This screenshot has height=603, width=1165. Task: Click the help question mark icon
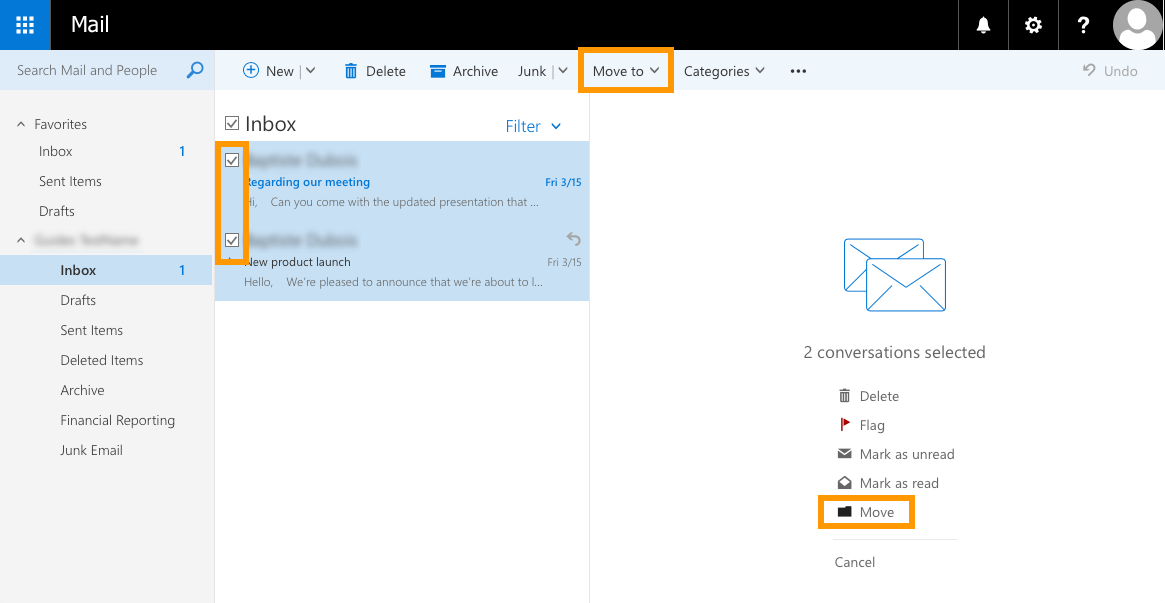[x=1083, y=25]
